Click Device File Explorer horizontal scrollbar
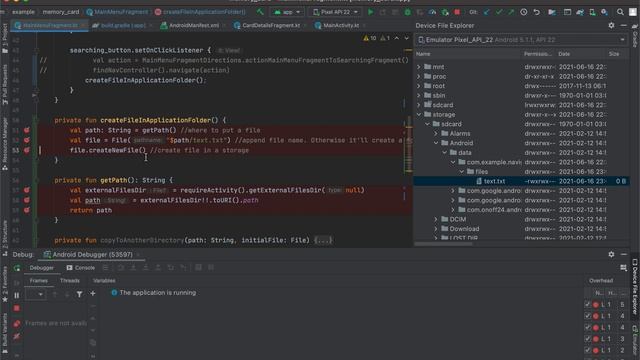The height and width of the screenshot is (360, 640). pyautogui.click(x=443, y=244)
